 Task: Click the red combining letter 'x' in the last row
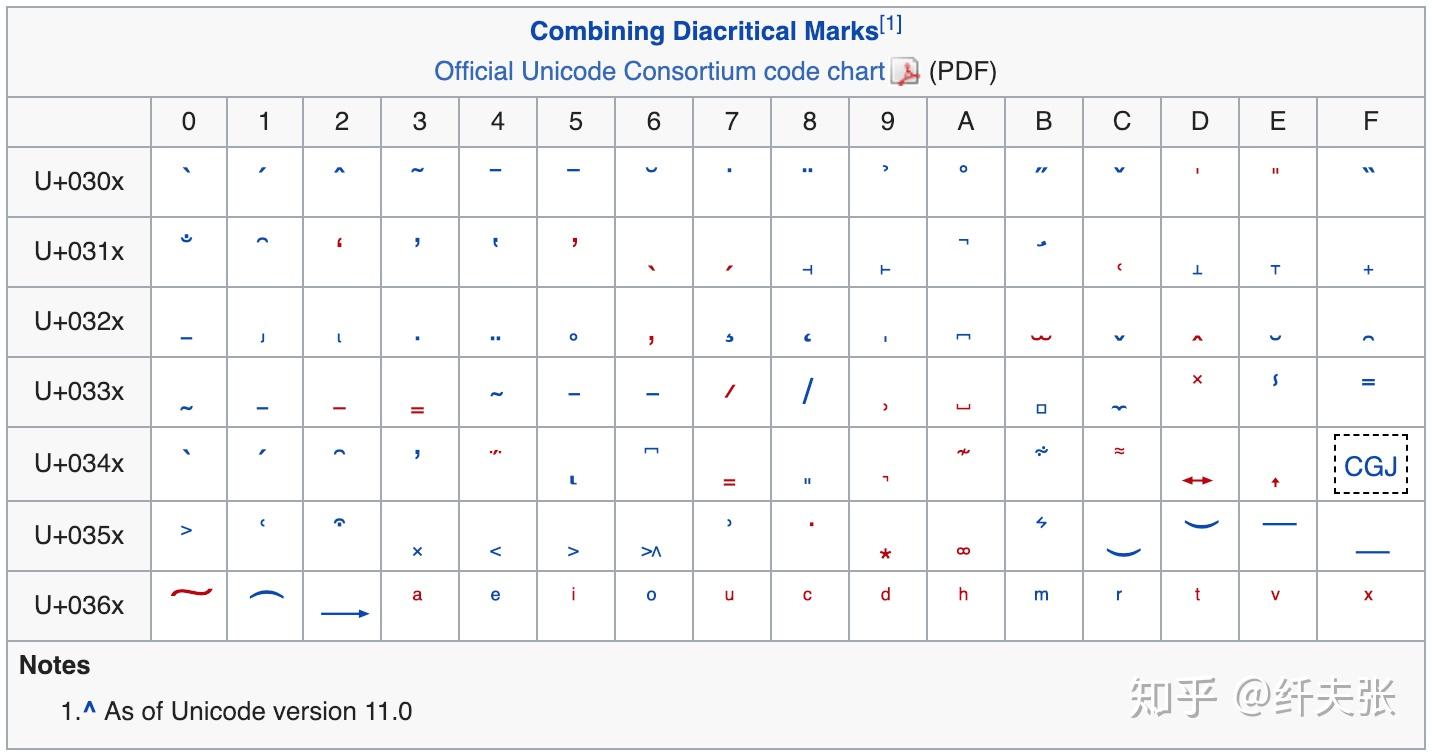pyautogui.click(x=1368, y=595)
